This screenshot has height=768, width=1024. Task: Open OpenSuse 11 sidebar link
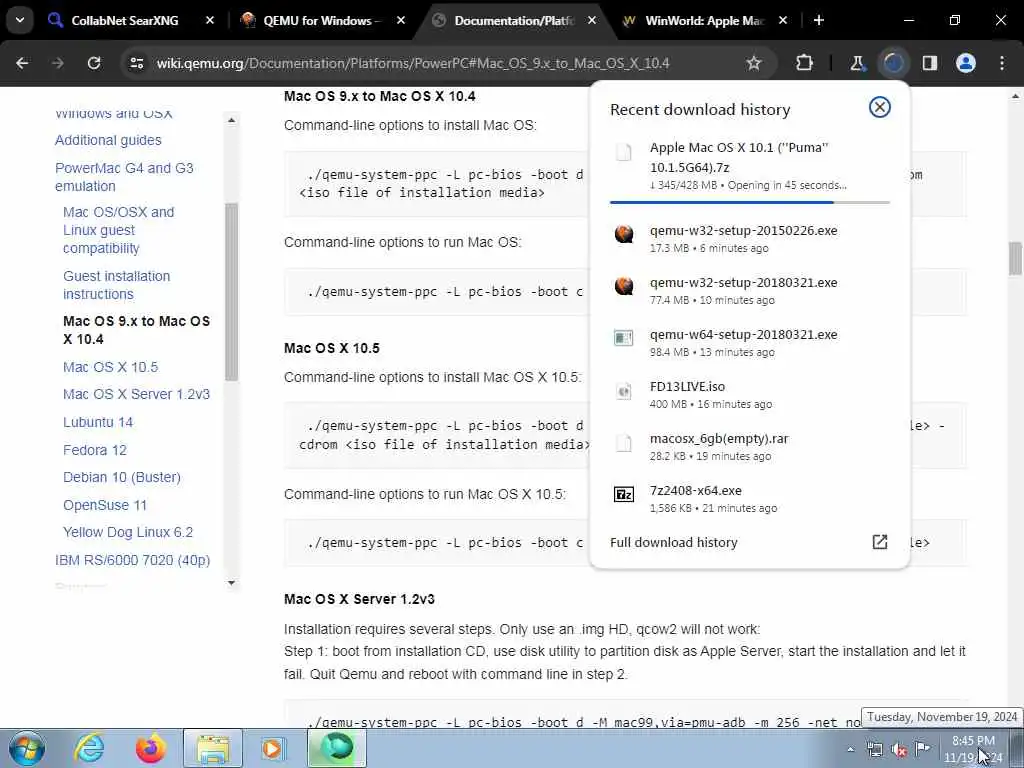pos(104,505)
